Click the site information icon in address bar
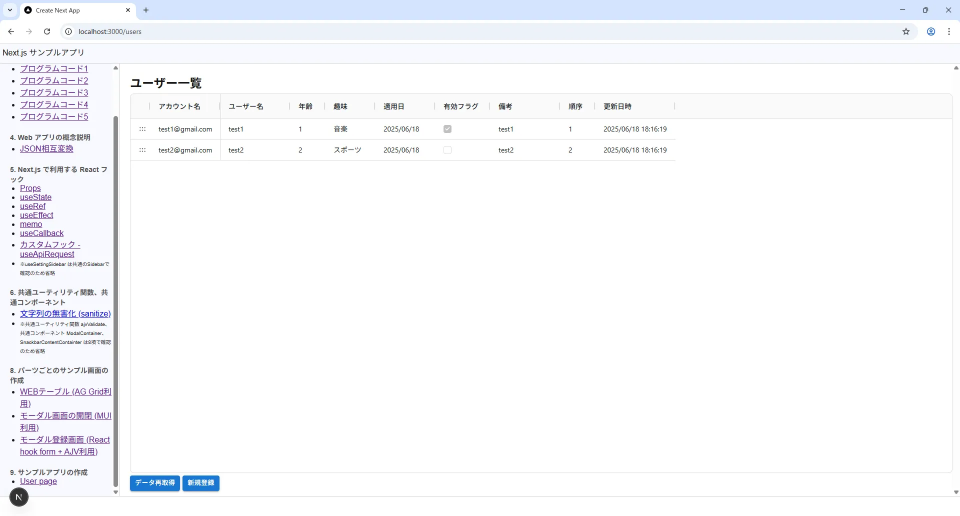 (69, 31)
